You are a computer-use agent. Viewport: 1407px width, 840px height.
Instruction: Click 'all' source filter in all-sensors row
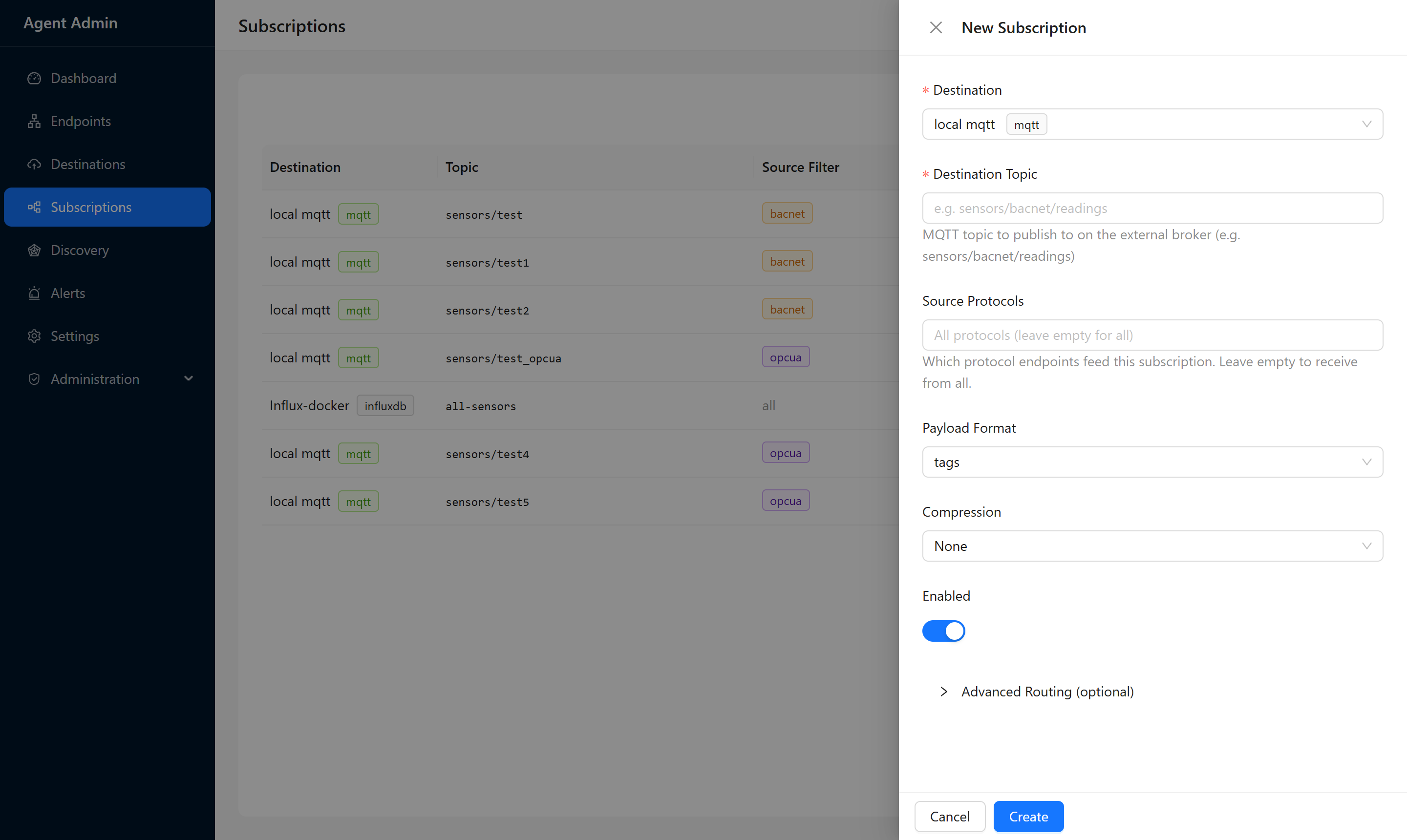point(768,405)
